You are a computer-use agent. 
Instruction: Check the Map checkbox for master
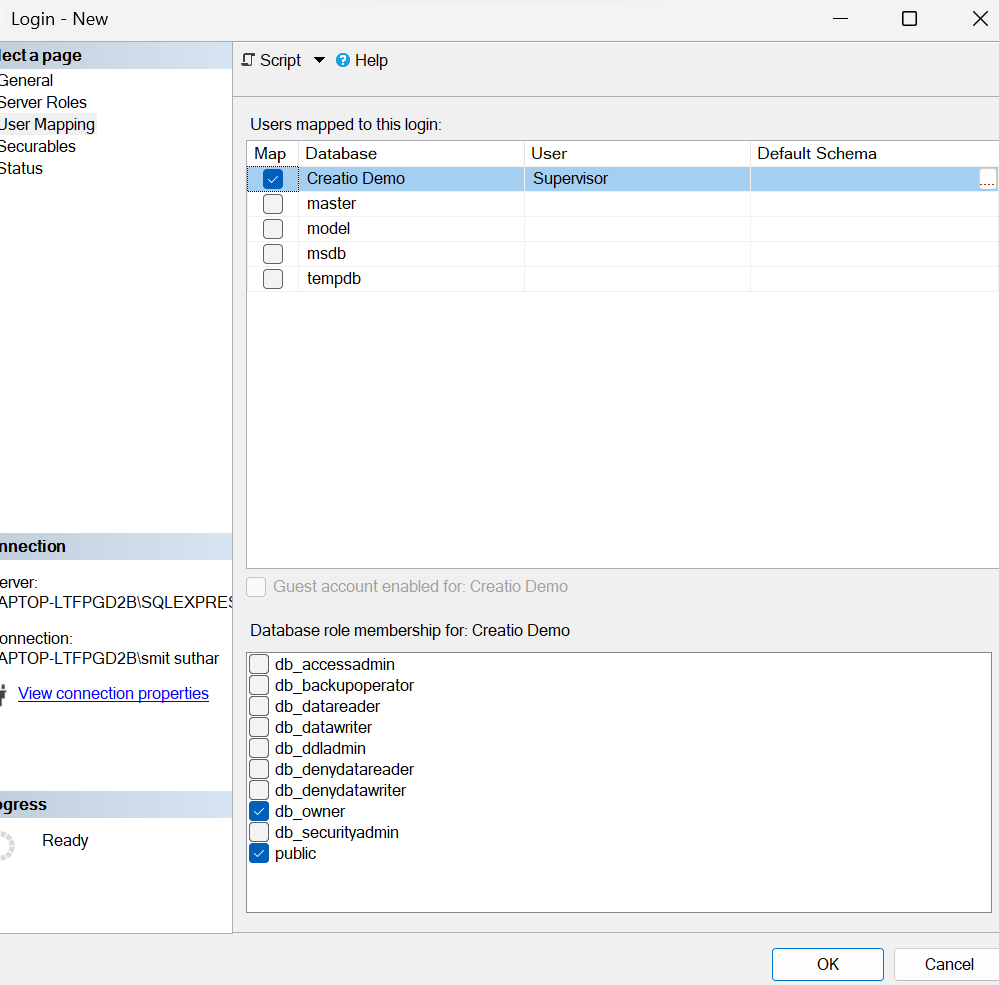pyautogui.click(x=273, y=204)
